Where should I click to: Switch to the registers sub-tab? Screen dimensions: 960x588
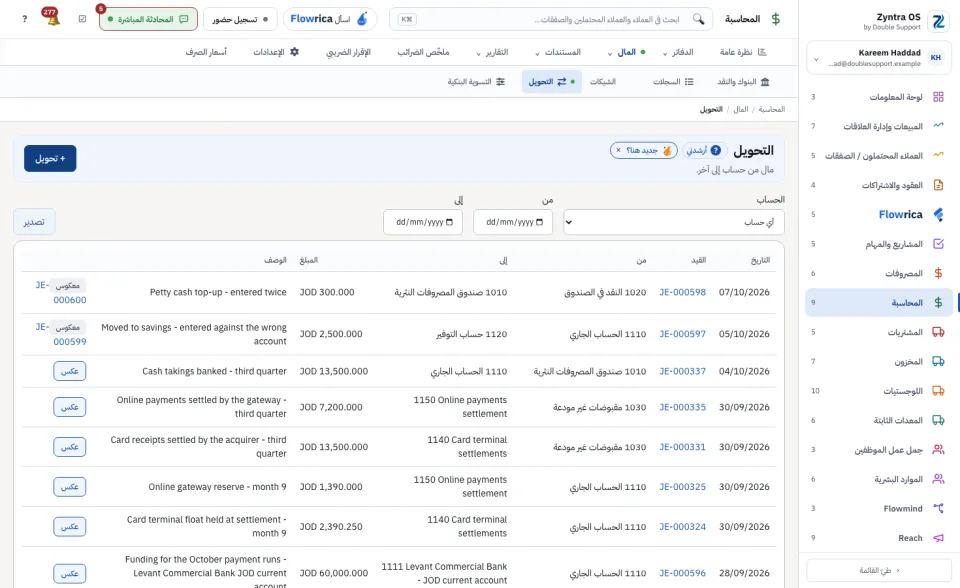coord(673,81)
